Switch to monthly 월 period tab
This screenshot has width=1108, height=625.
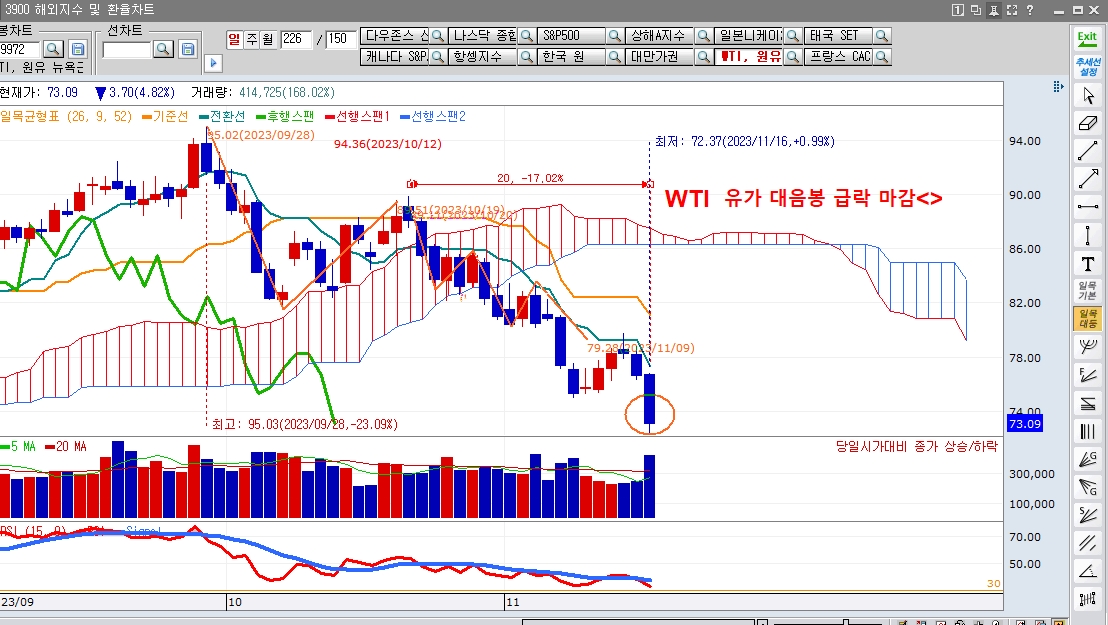267,39
